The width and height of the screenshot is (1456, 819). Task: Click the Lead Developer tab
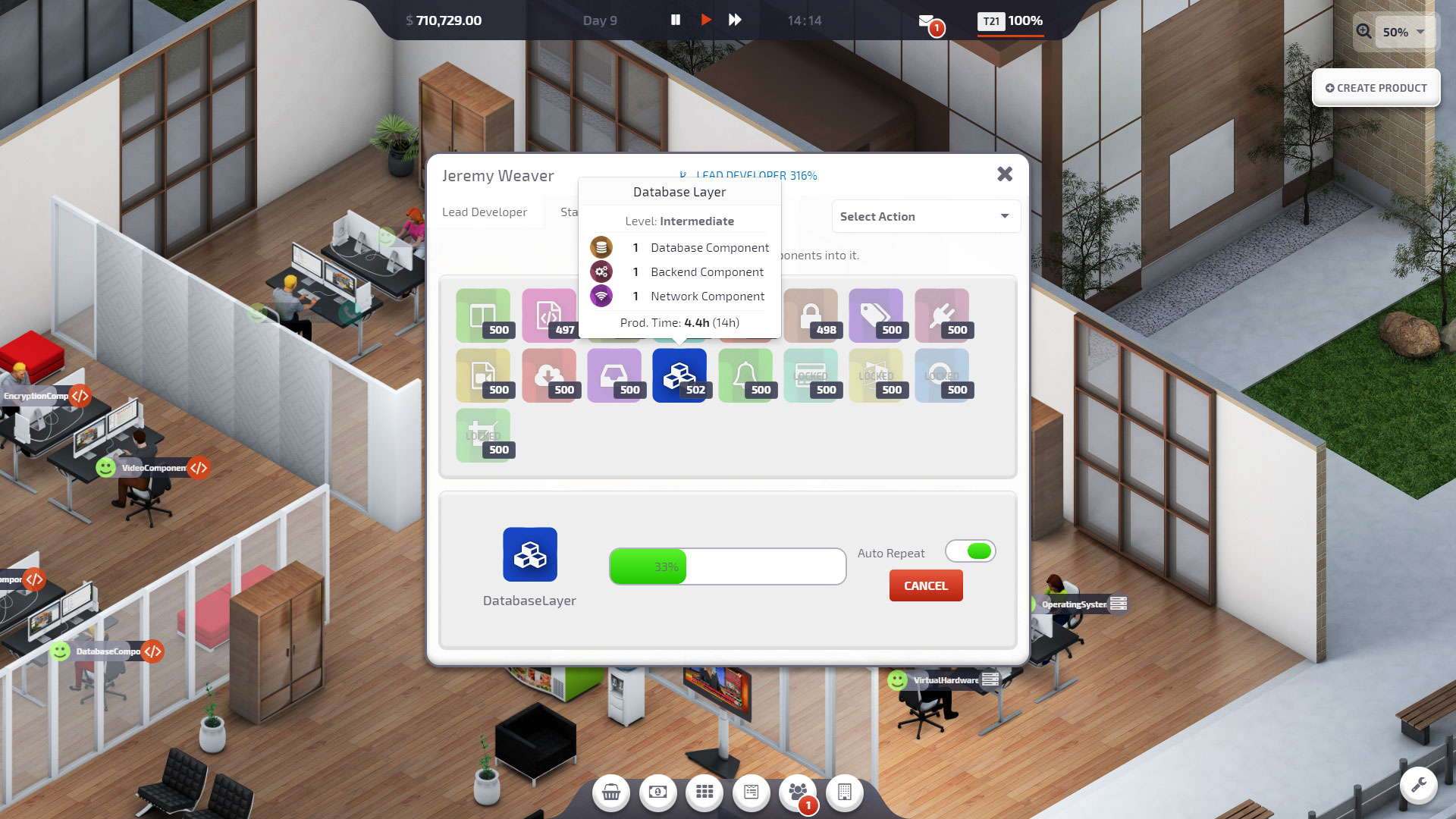(x=485, y=211)
